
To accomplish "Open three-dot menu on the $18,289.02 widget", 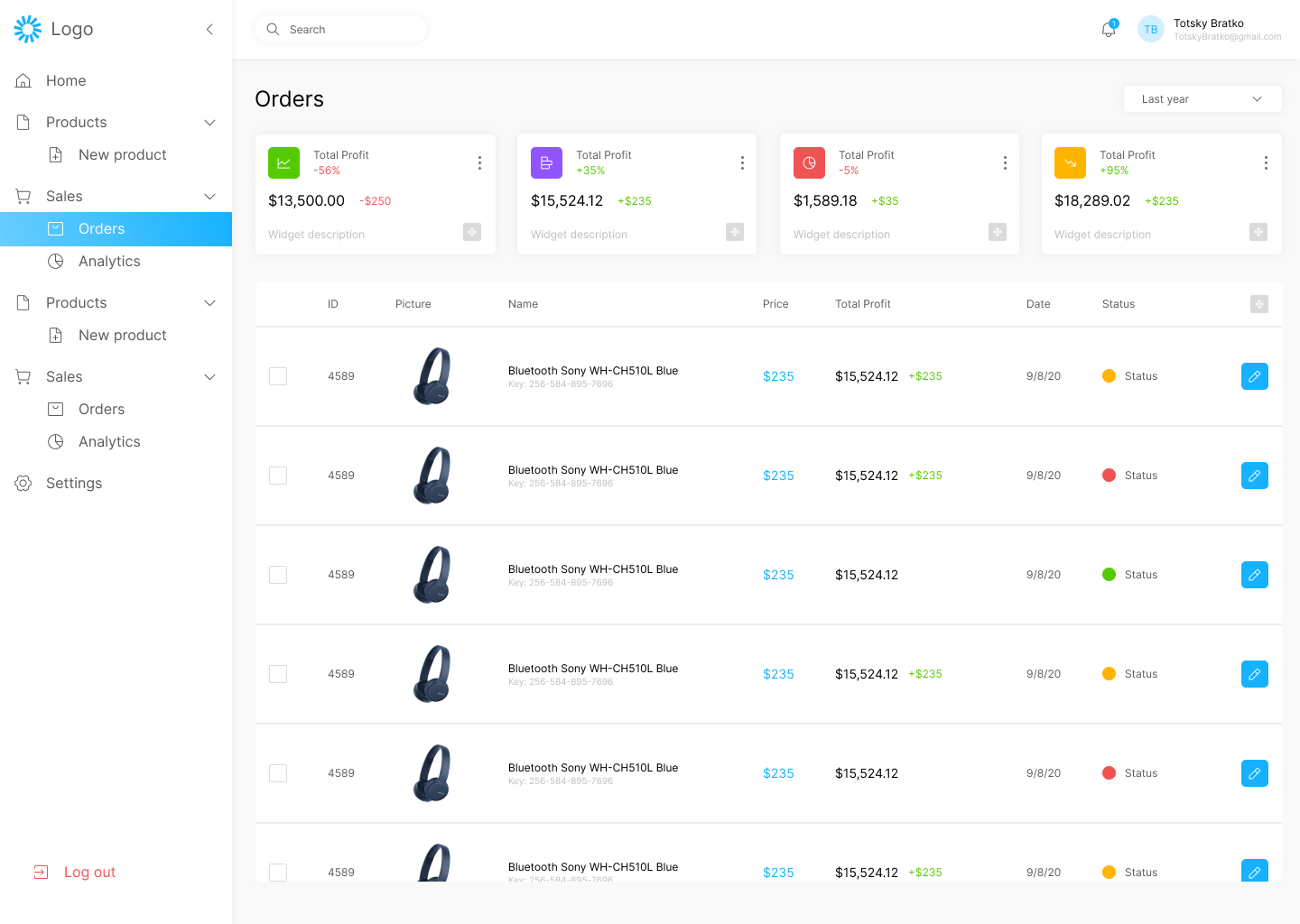I will click(x=1266, y=162).
